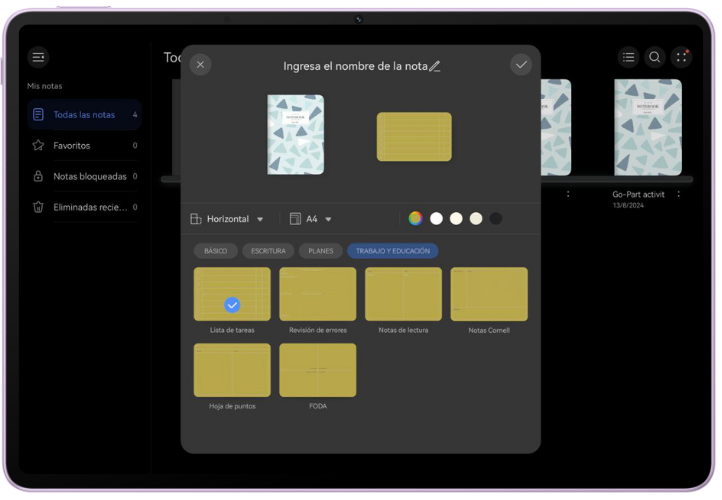Select the black paper color swatch
Image resolution: width=722 pixels, height=500 pixels.
click(x=495, y=218)
